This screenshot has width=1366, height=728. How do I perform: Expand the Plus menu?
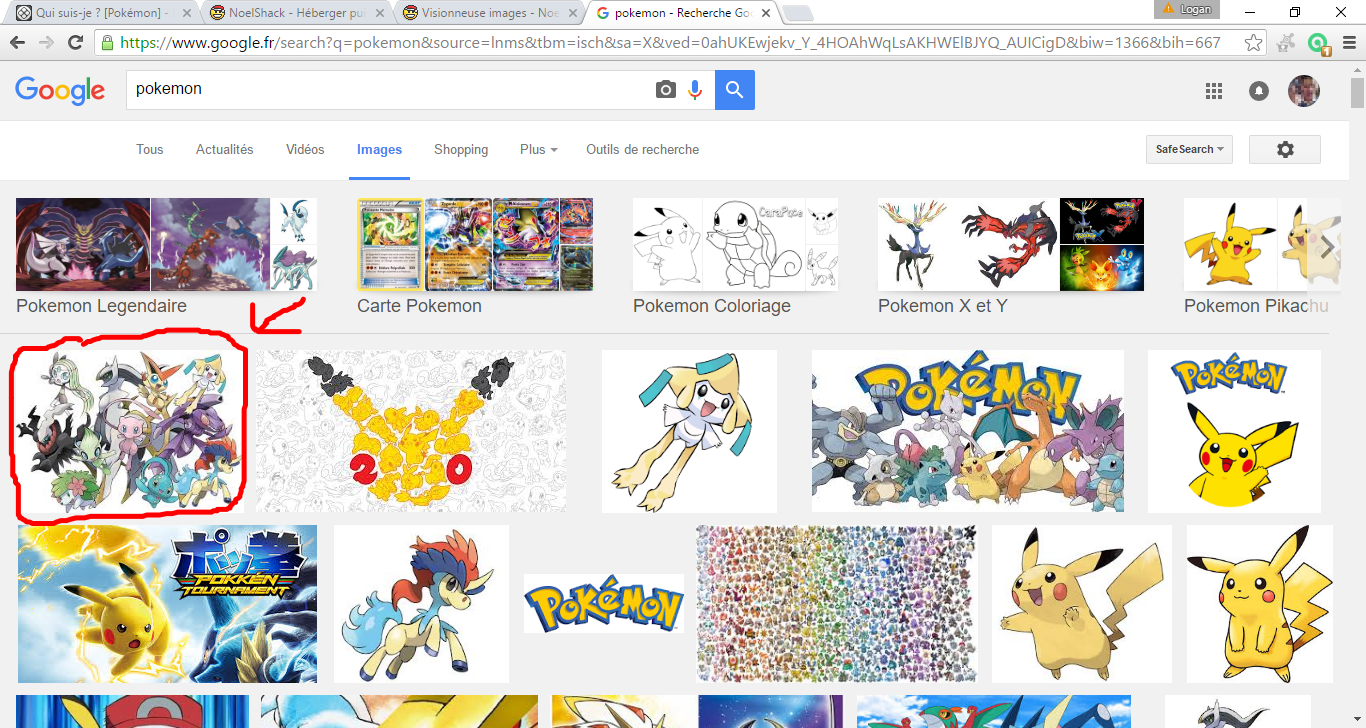click(x=538, y=149)
